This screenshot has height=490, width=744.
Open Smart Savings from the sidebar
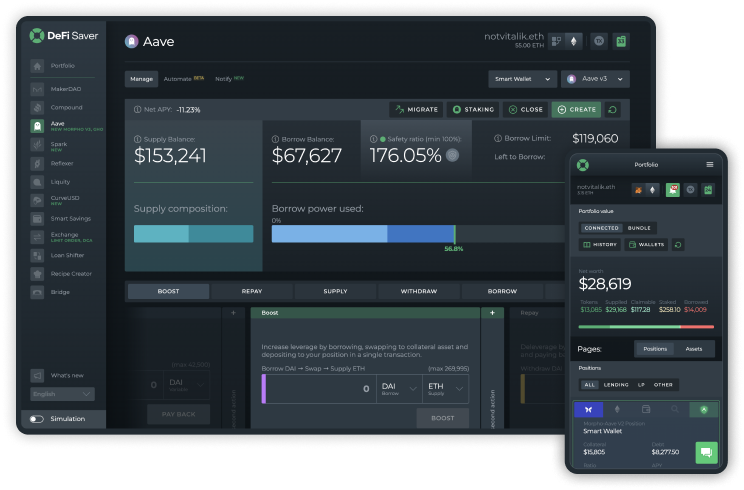pyautogui.click(x=61, y=218)
